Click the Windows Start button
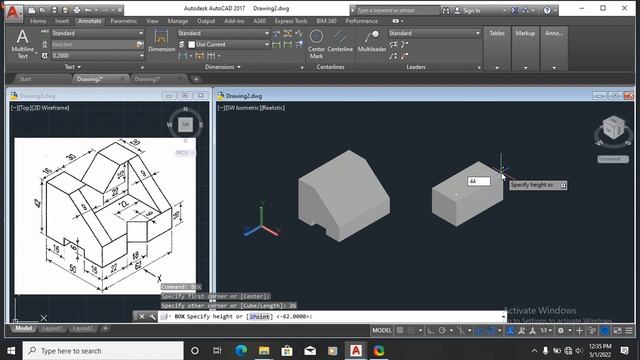 11,350
